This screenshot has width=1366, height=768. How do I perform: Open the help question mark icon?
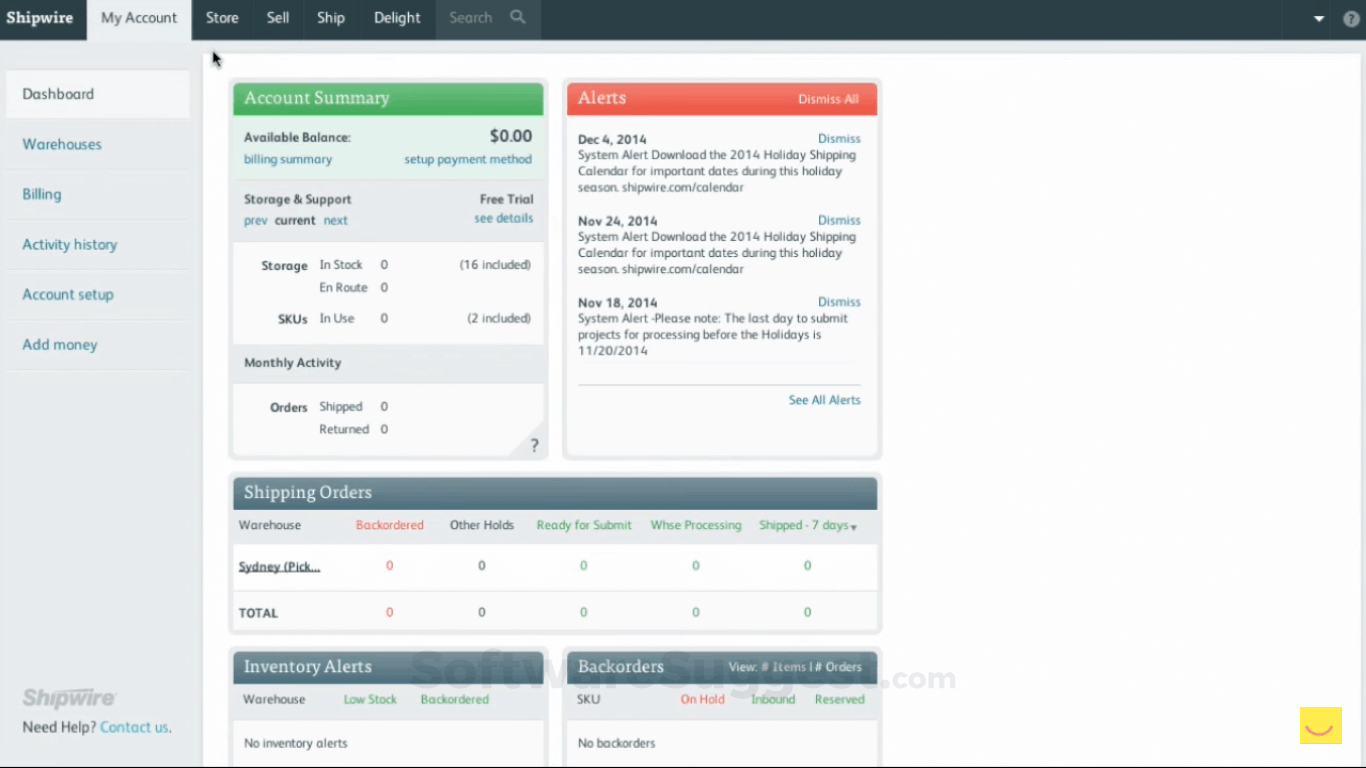pyautogui.click(x=1351, y=19)
